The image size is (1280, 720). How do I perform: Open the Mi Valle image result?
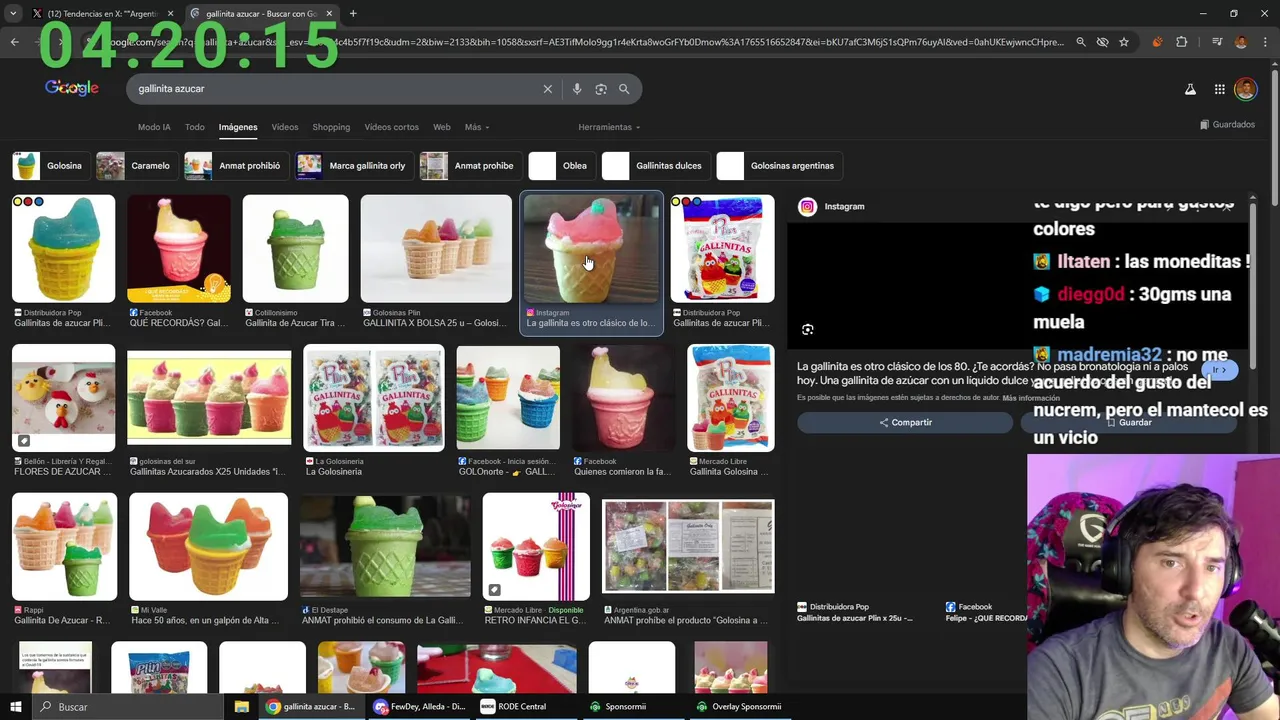tap(208, 546)
